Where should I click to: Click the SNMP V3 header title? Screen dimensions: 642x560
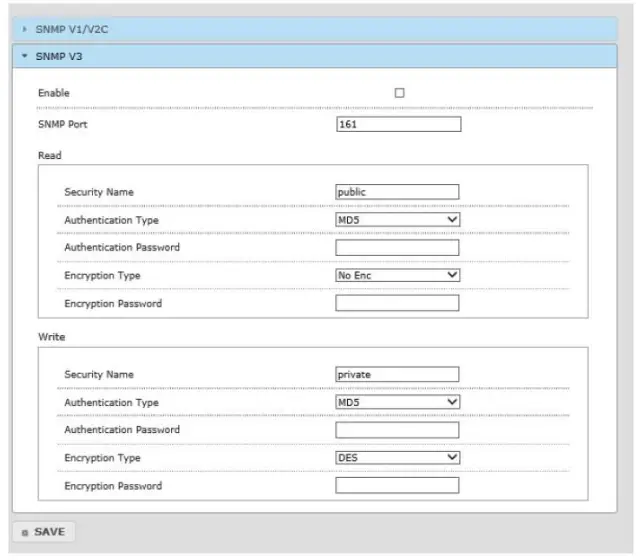(x=59, y=56)
